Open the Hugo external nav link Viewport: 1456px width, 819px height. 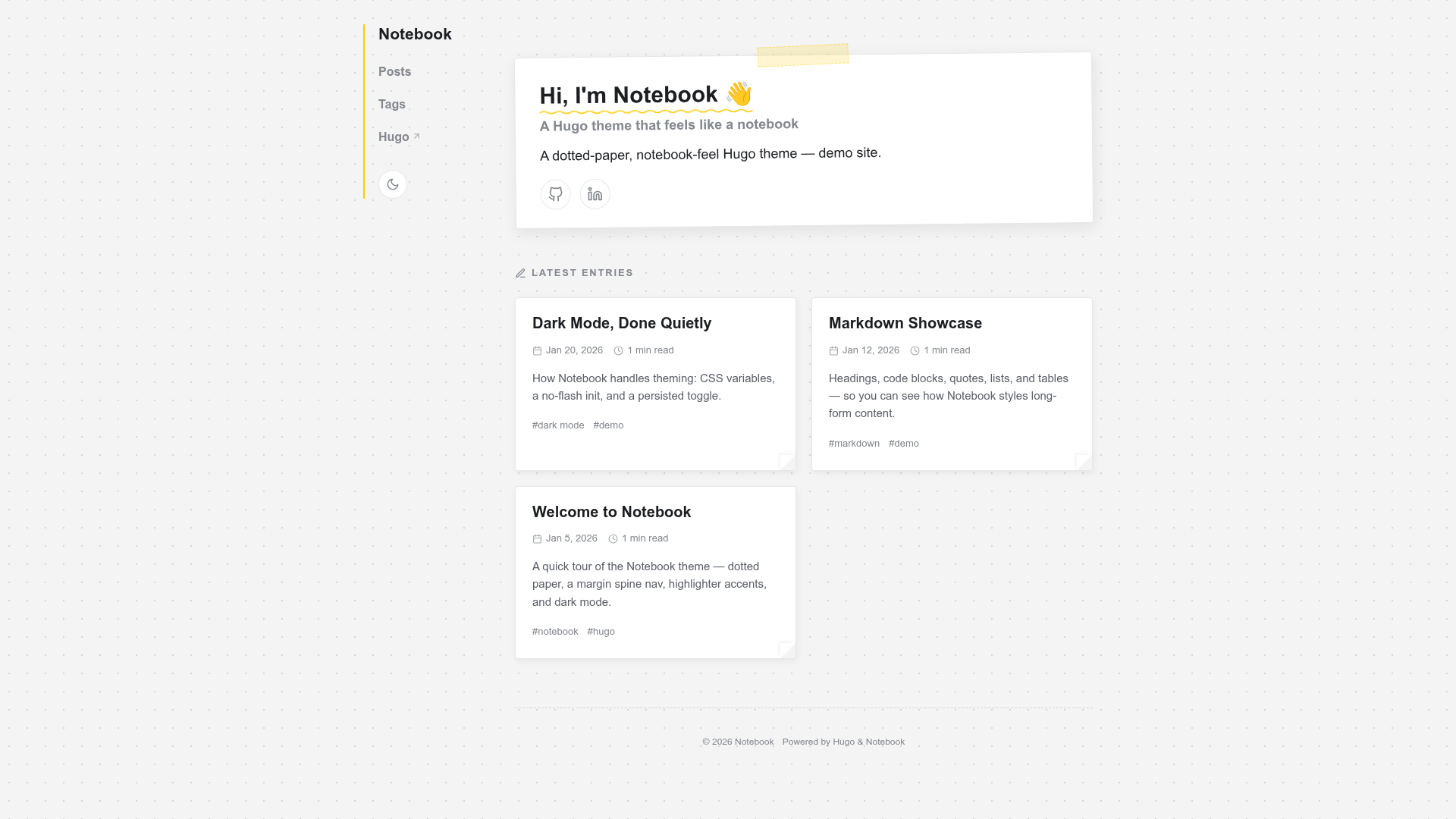[x=399, y=136]
